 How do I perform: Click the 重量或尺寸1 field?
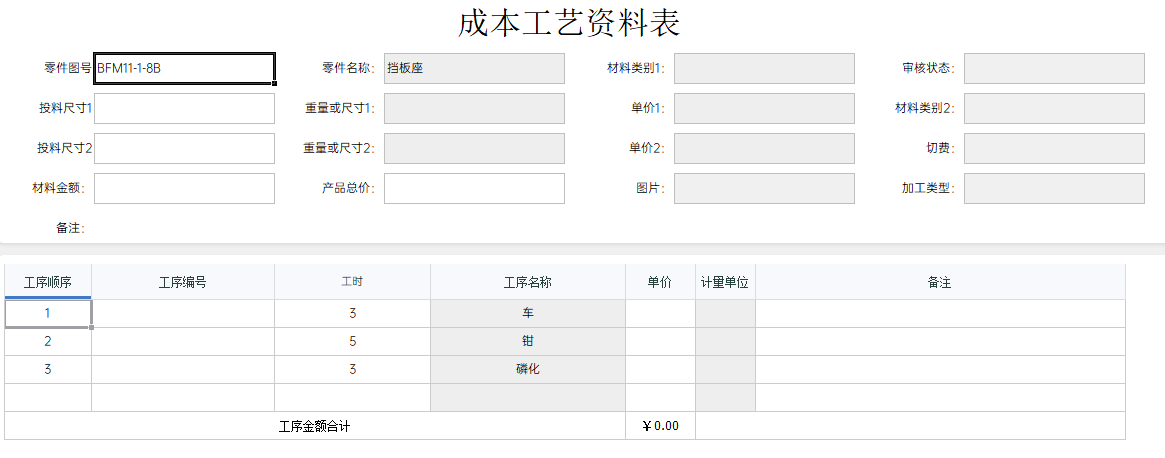click(x=474, y=109)
